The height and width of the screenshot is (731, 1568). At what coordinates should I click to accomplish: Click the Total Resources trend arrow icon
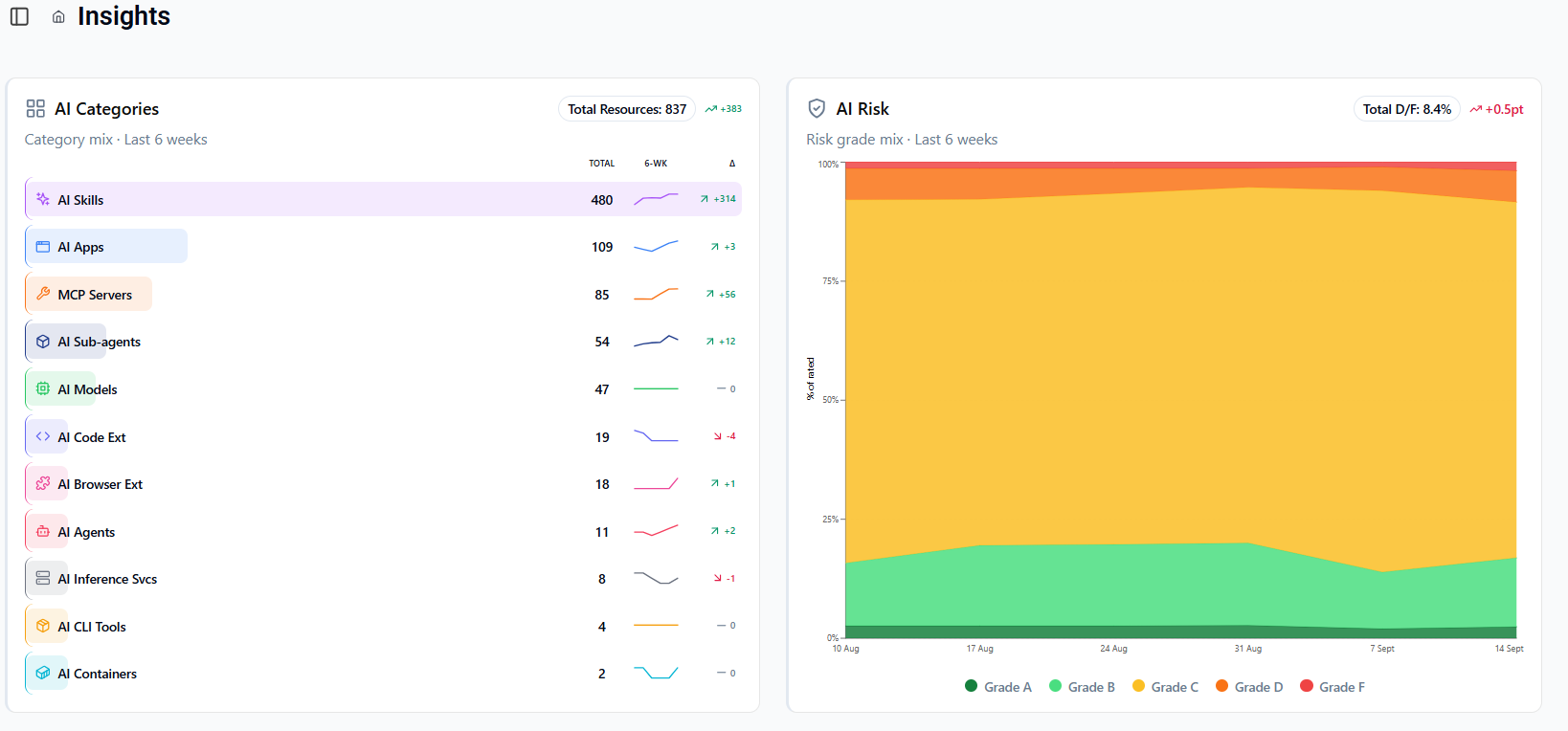pyautogui.click(x=711, y=109)
